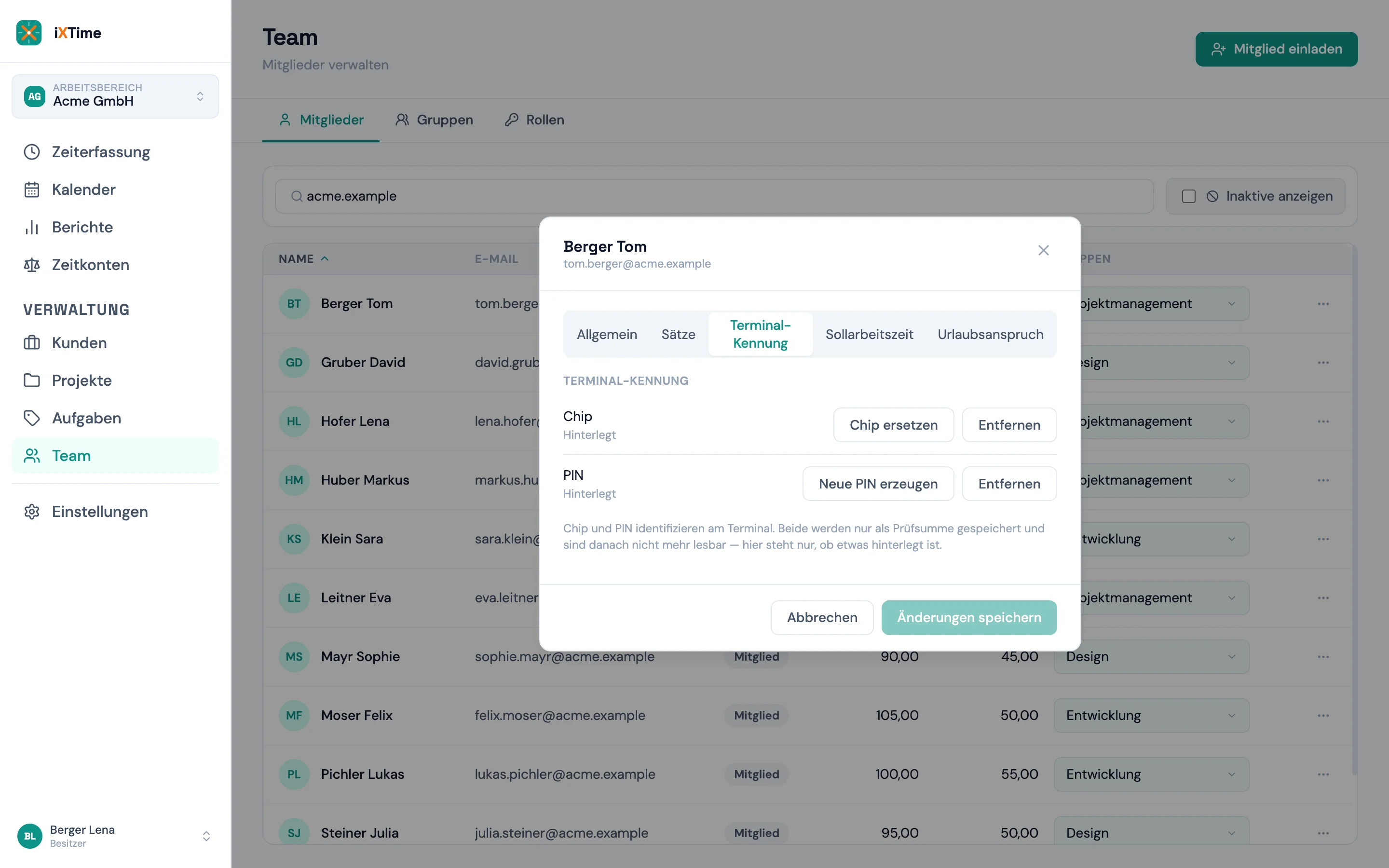The width and height of the screenshot is (1389, 868).
Task: Open the Berger Lena user menu
Action: point(115,836)
